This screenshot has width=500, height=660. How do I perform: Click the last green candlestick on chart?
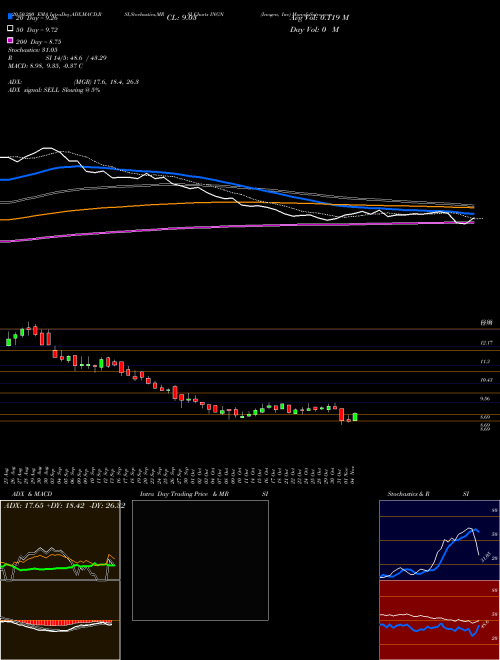[355, 417]
